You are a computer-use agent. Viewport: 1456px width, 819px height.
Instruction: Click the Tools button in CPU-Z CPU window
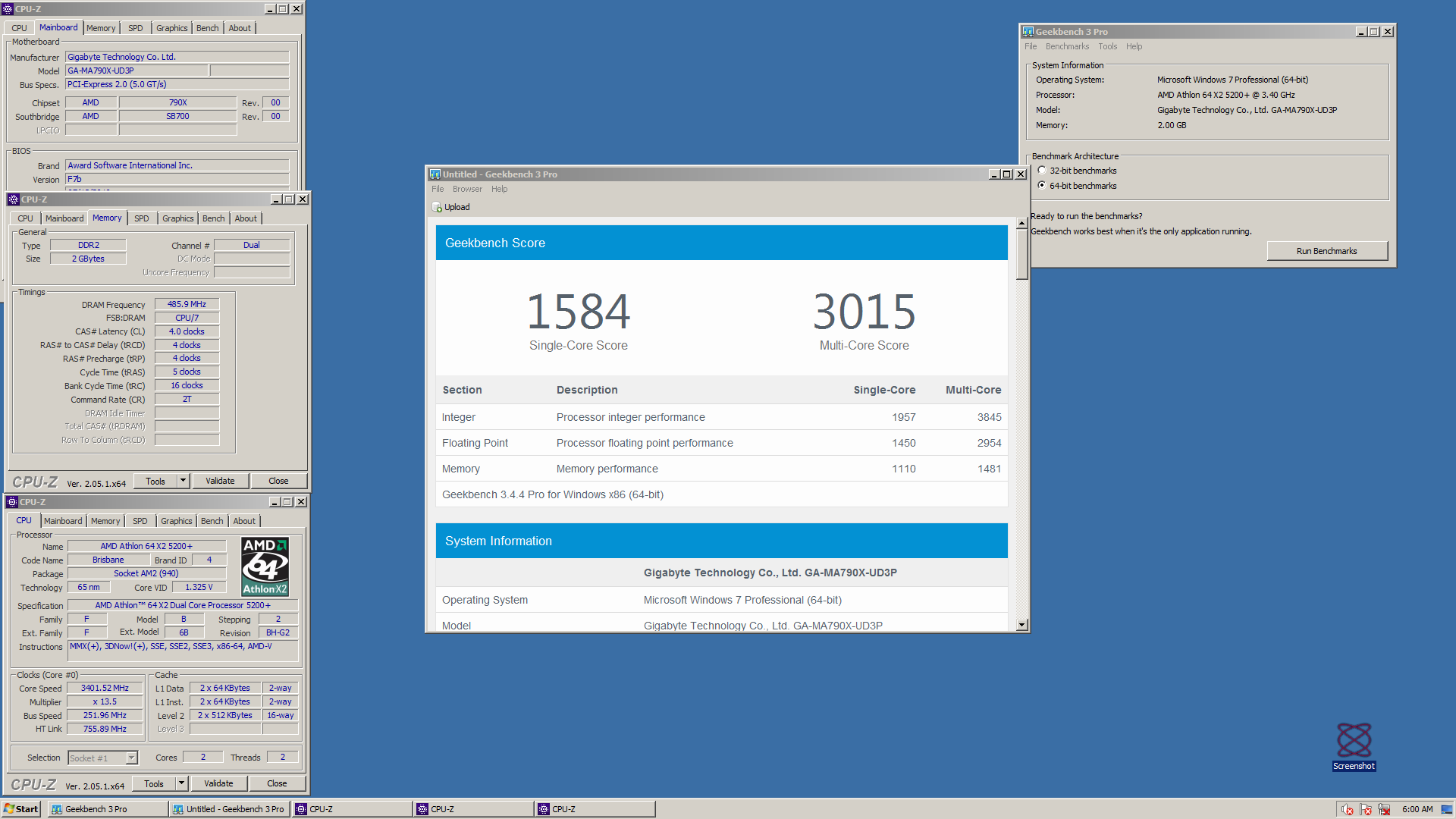[154, 783]
